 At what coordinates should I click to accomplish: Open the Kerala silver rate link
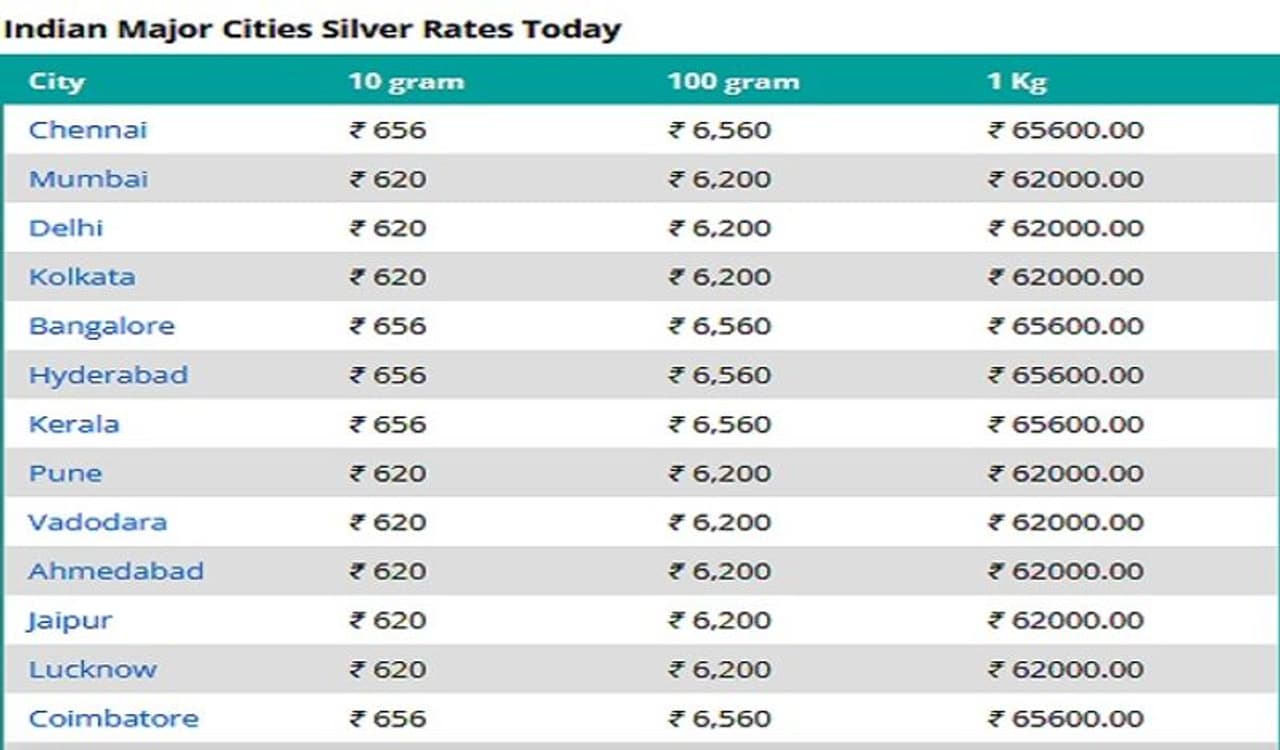click(x=74, y=424)
